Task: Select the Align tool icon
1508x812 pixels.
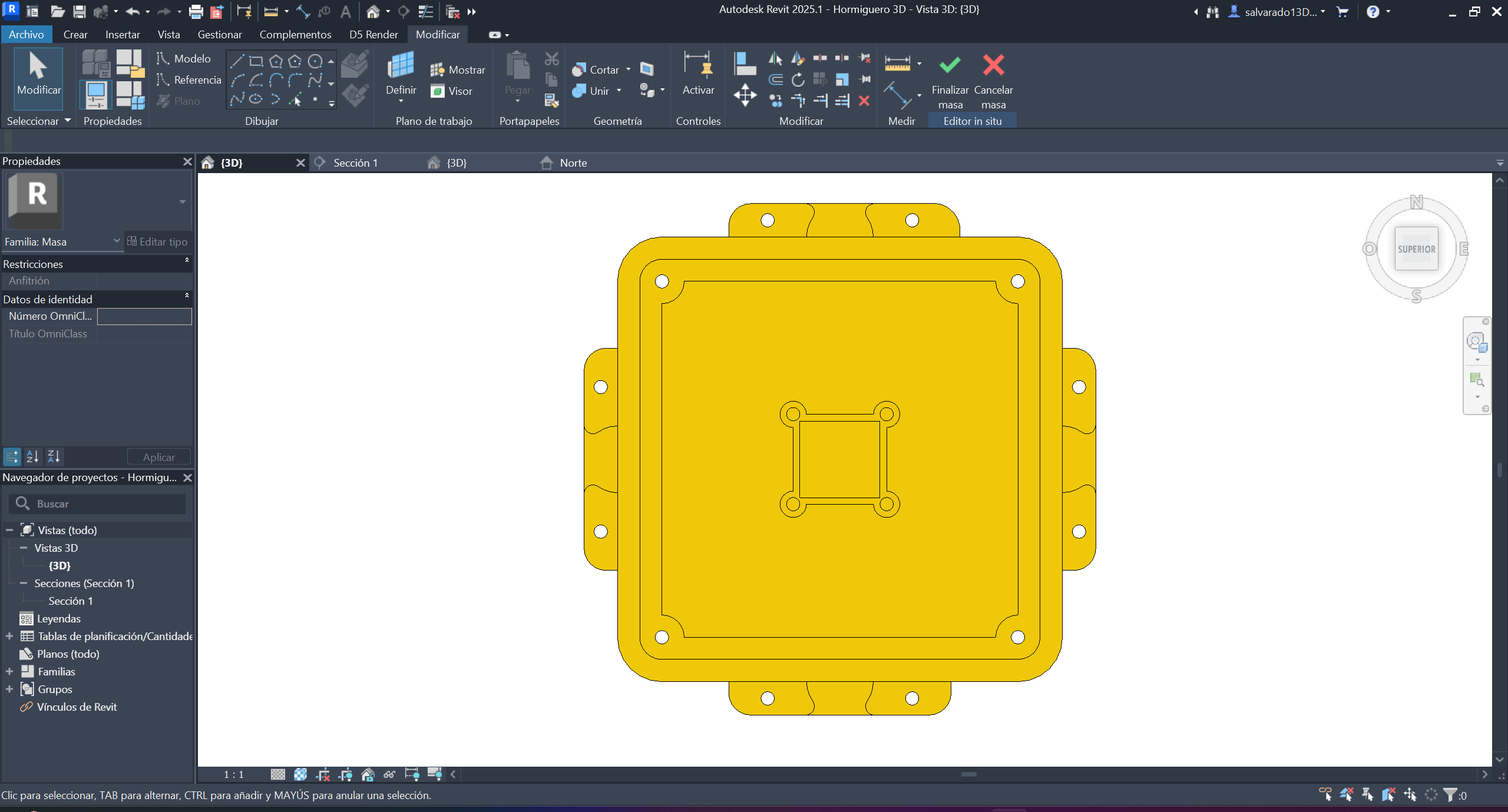Action: (745, 64)
